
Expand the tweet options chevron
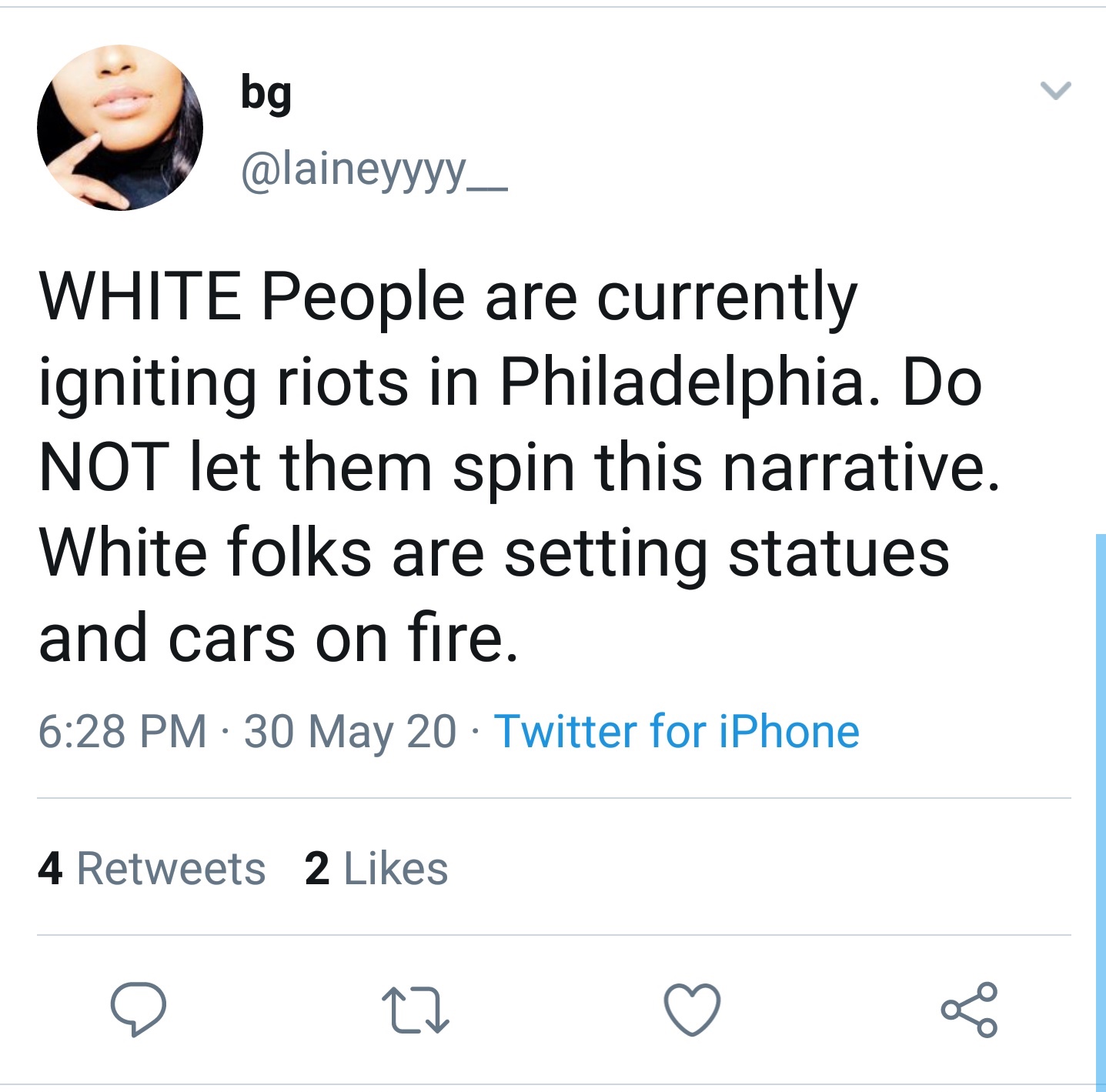coord(1055,91)
